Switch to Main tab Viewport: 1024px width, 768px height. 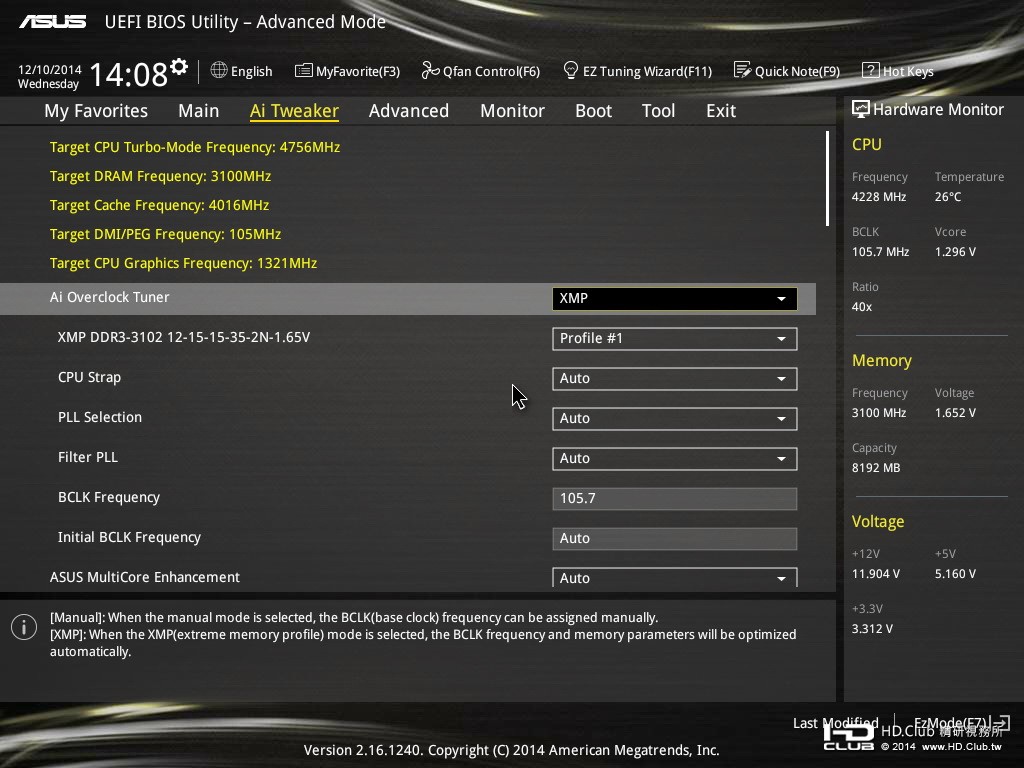point(199,111)
